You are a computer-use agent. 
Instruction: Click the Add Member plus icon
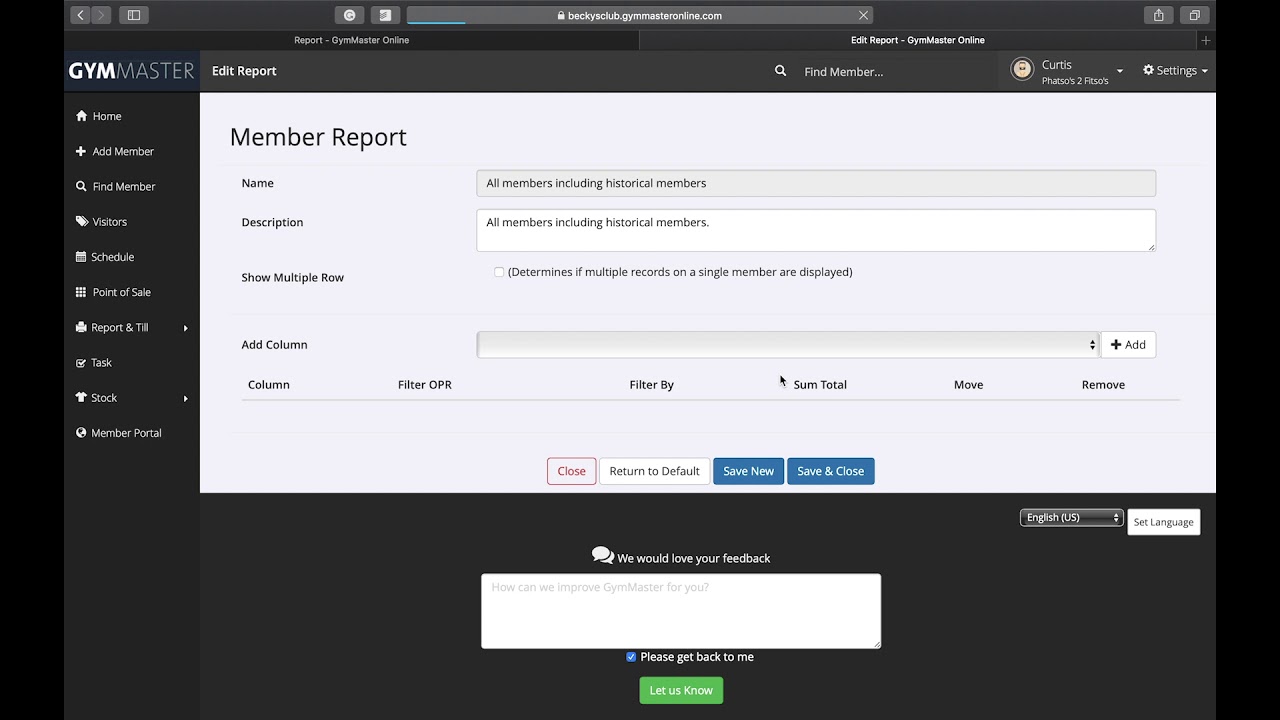coord(81,151)
